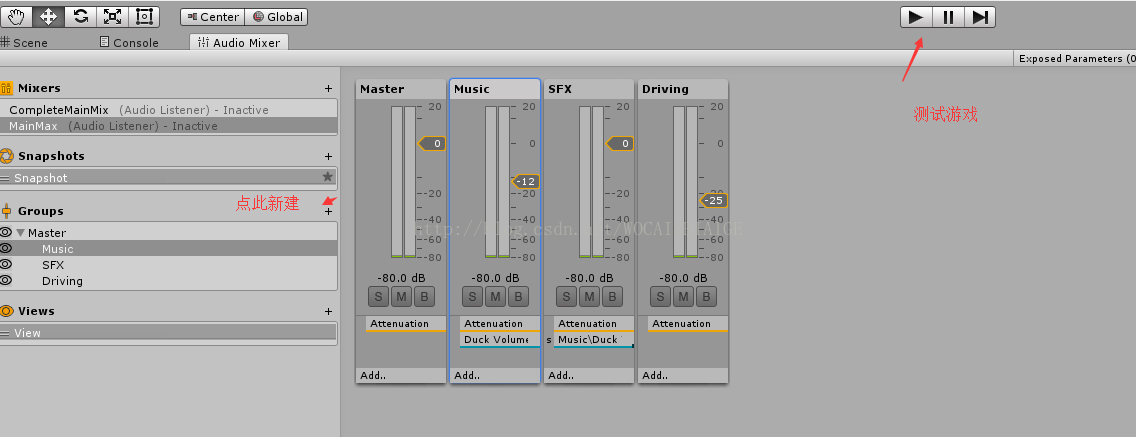Select the Rotate tool

[80, 16]
